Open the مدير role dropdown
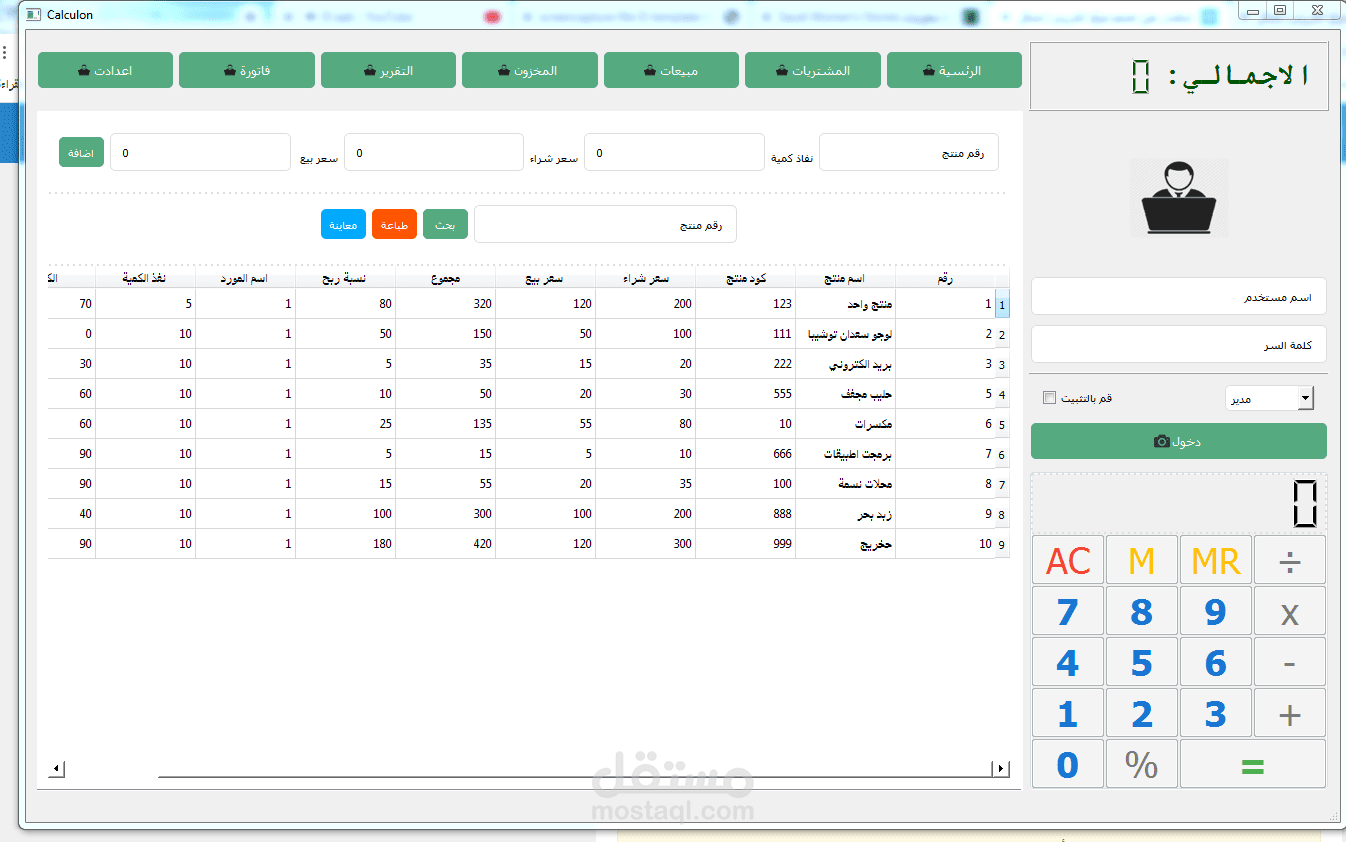 click(1270, 398)
